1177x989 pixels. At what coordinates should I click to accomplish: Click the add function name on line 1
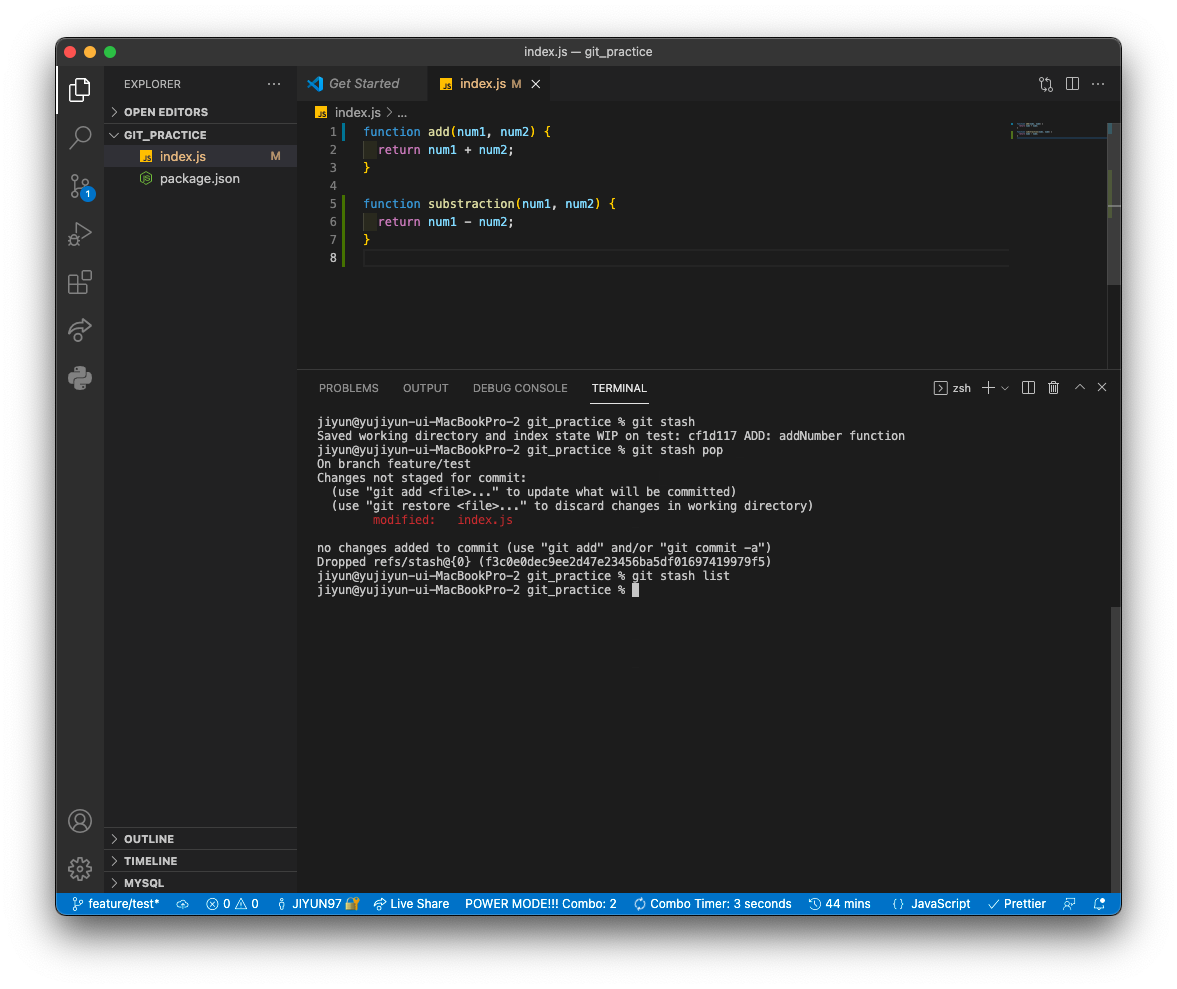click(x=438, y=132)
